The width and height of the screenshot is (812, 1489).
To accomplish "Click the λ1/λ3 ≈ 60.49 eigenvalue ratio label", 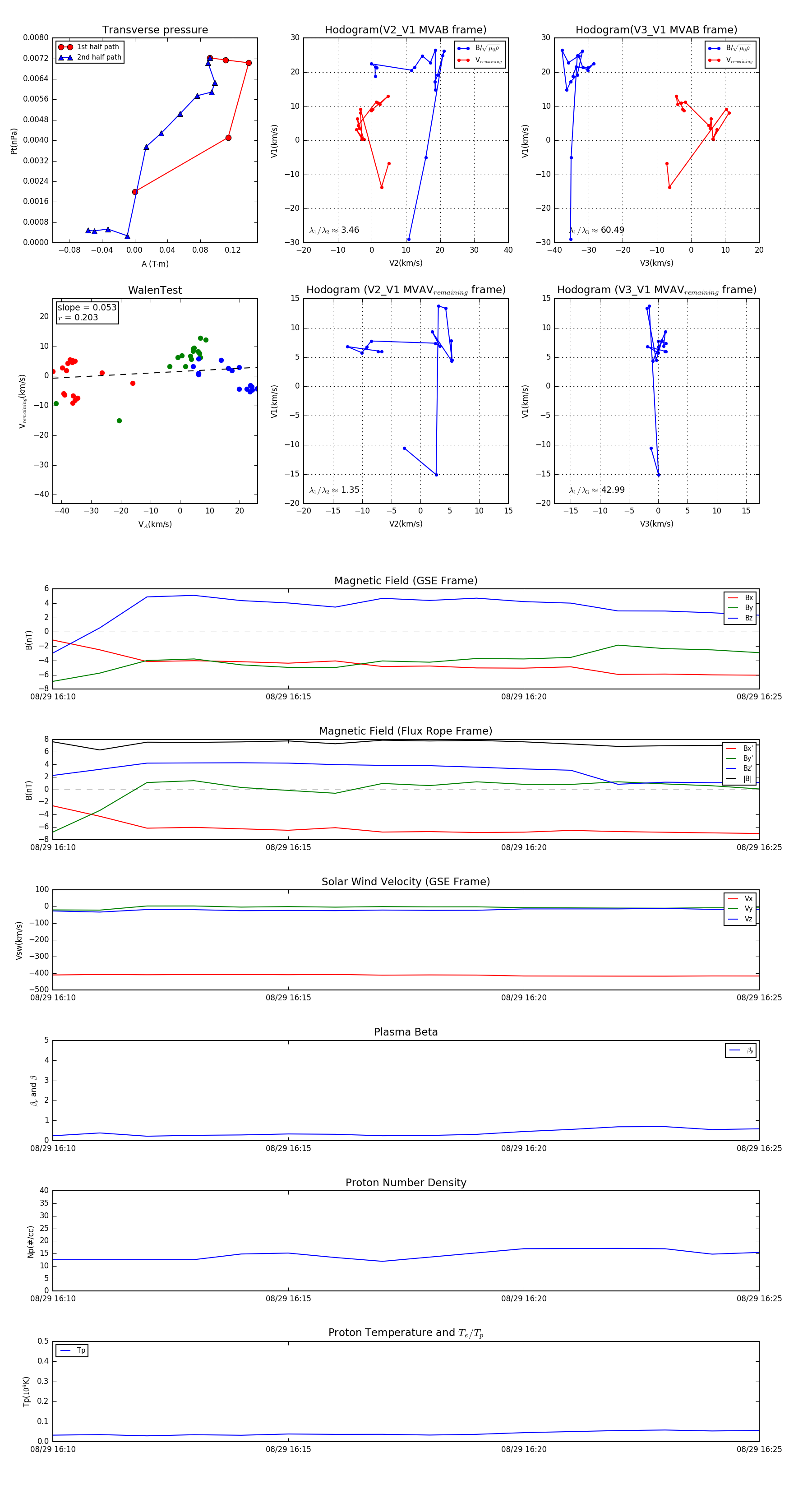I will 596,230.
